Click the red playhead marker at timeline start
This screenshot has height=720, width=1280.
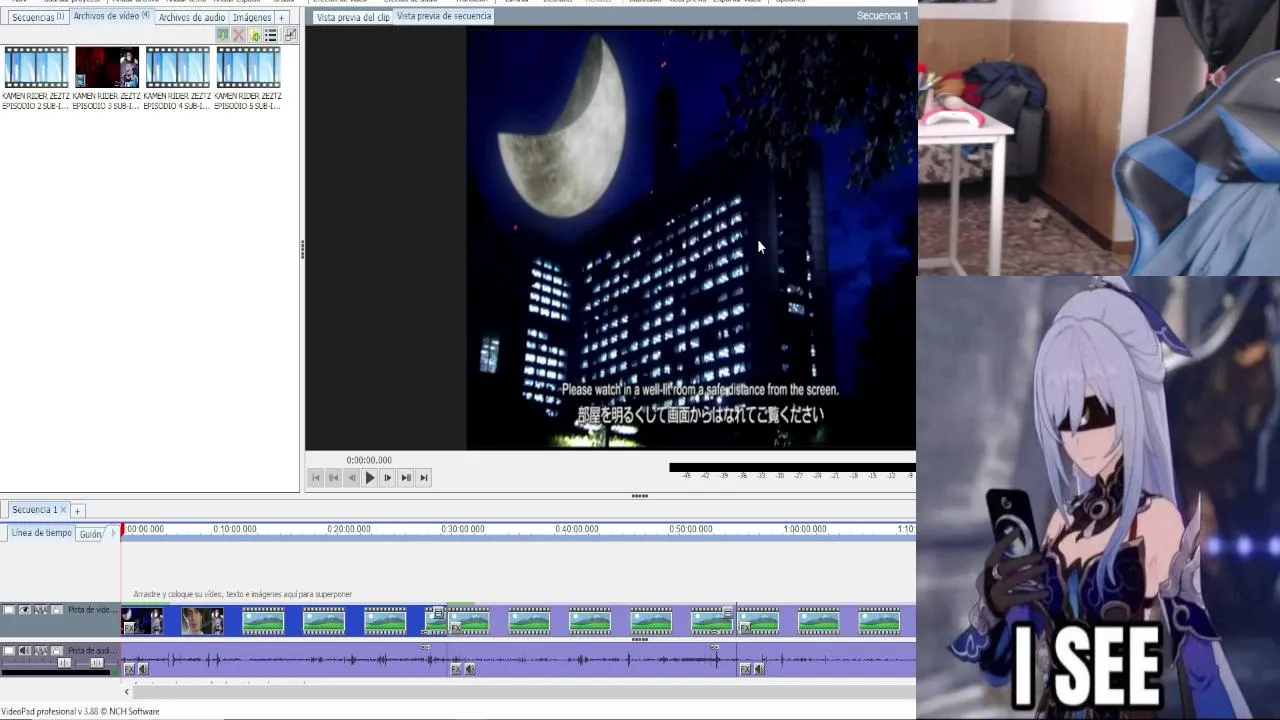122,529
